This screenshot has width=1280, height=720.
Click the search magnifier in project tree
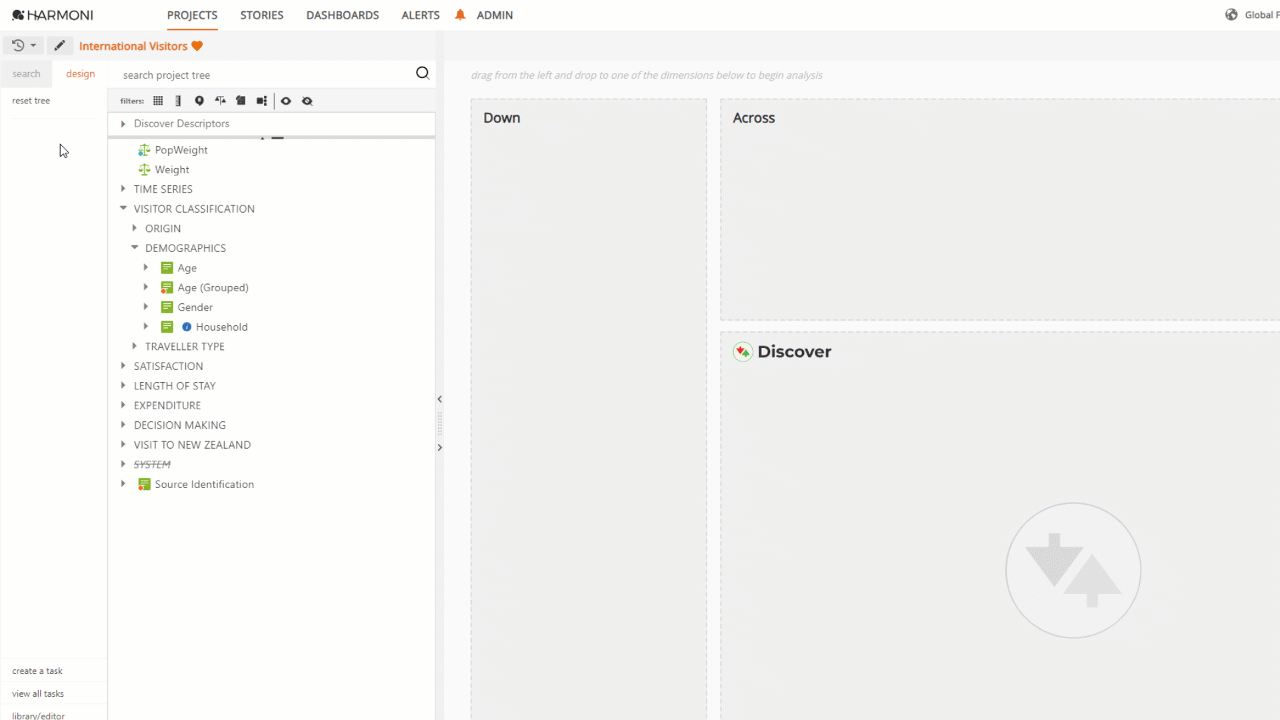[x=422, y=73]
